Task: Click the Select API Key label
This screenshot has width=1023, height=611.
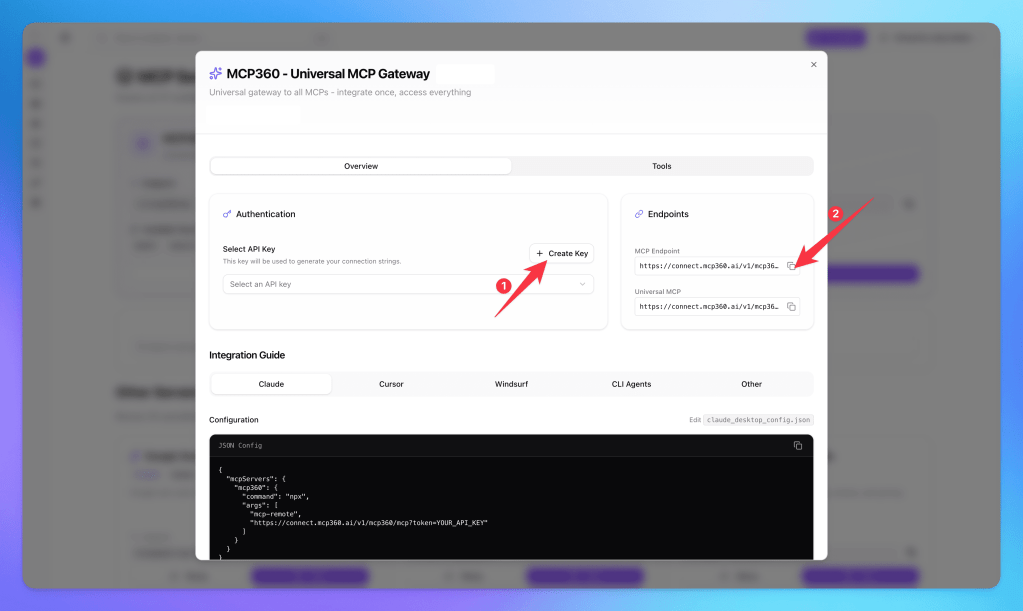Action: tap(249, 249)
